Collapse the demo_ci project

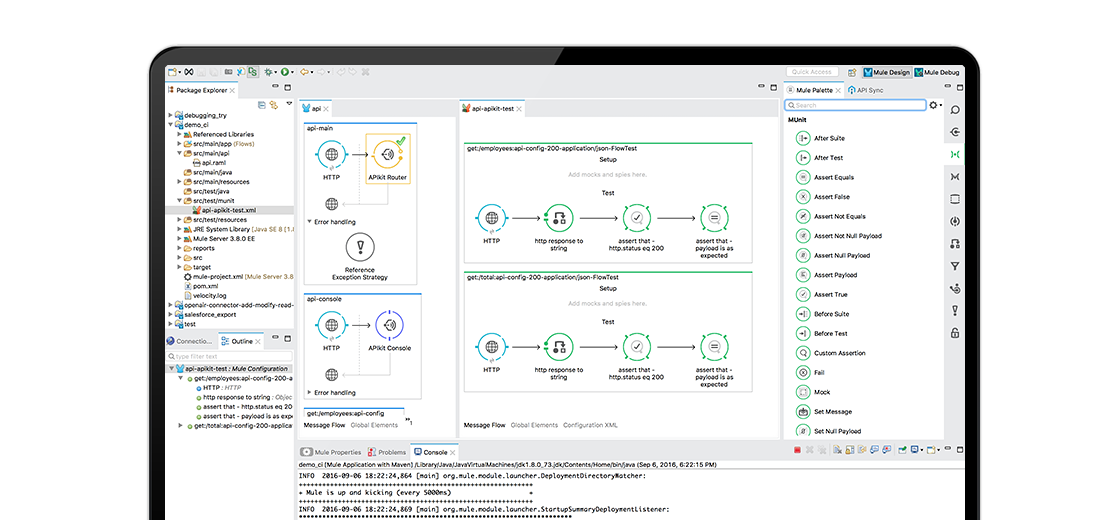[x=170, y=124]
